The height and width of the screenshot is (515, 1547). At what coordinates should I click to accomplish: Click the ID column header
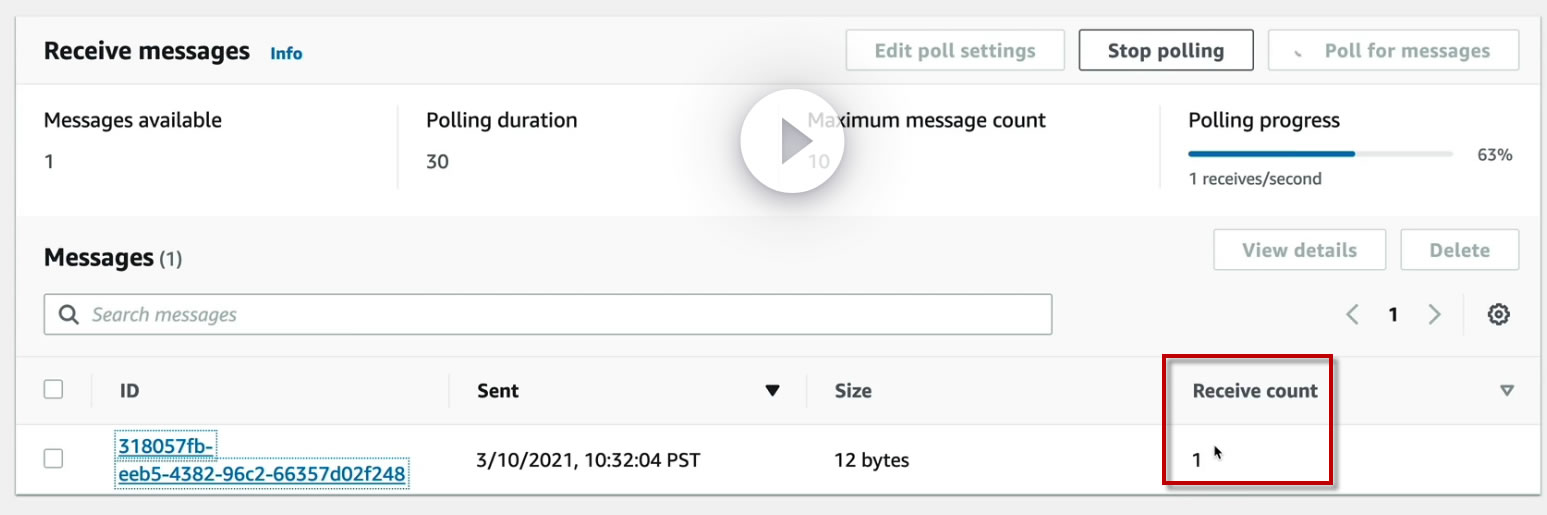(x=129, y=391)
